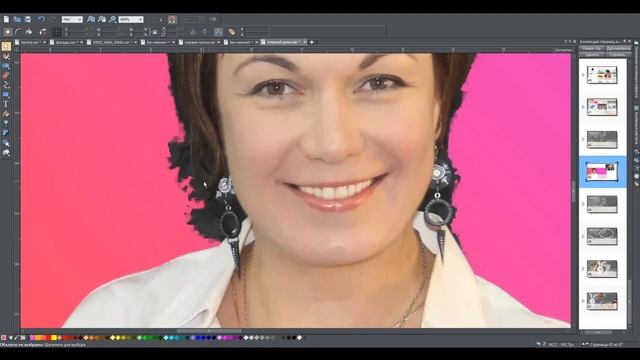Undo the last action

click(41, 19)
